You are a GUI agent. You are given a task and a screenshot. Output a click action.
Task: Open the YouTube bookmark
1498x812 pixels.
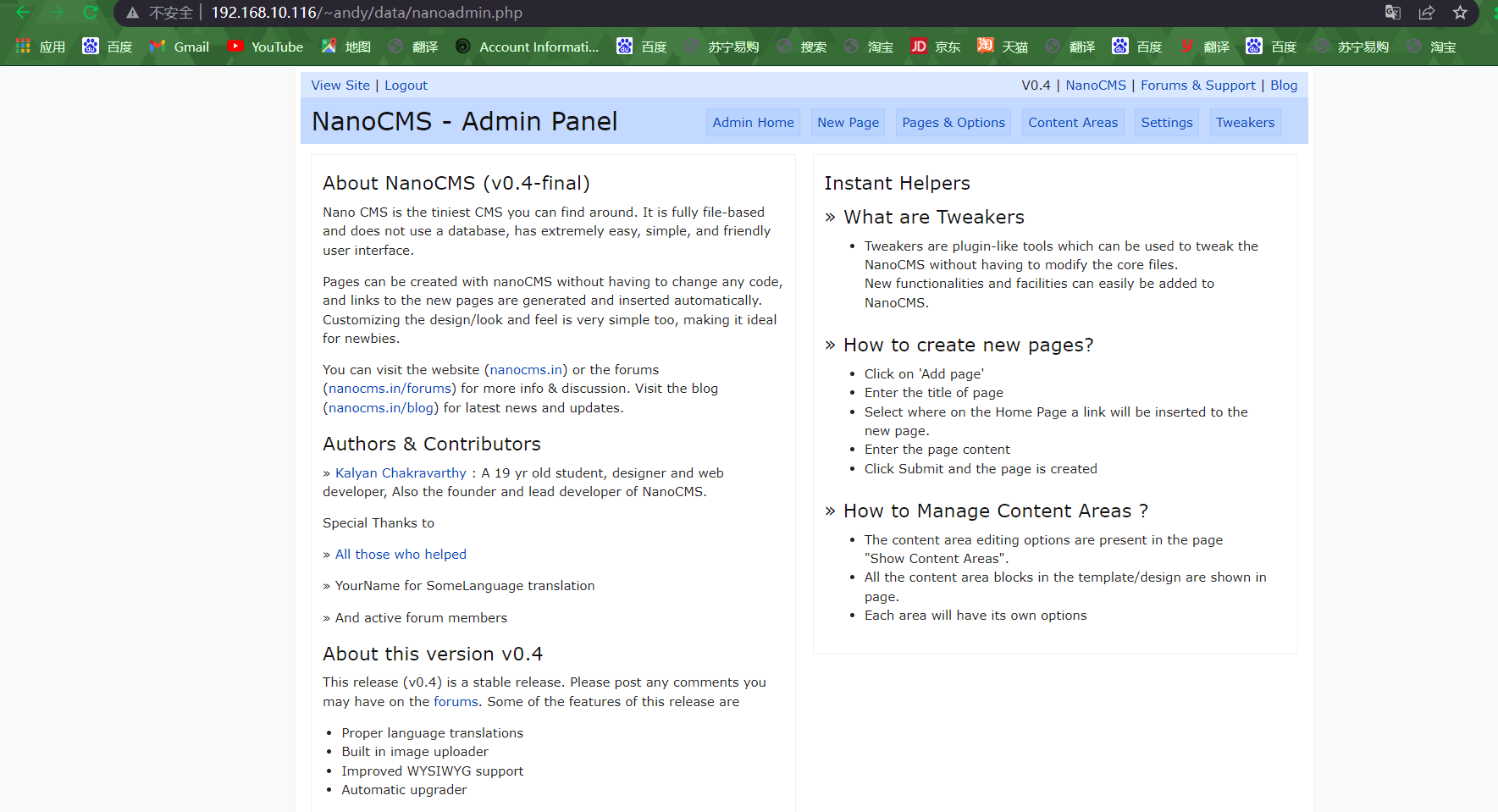pyautogui.click(x=265, y=47)
